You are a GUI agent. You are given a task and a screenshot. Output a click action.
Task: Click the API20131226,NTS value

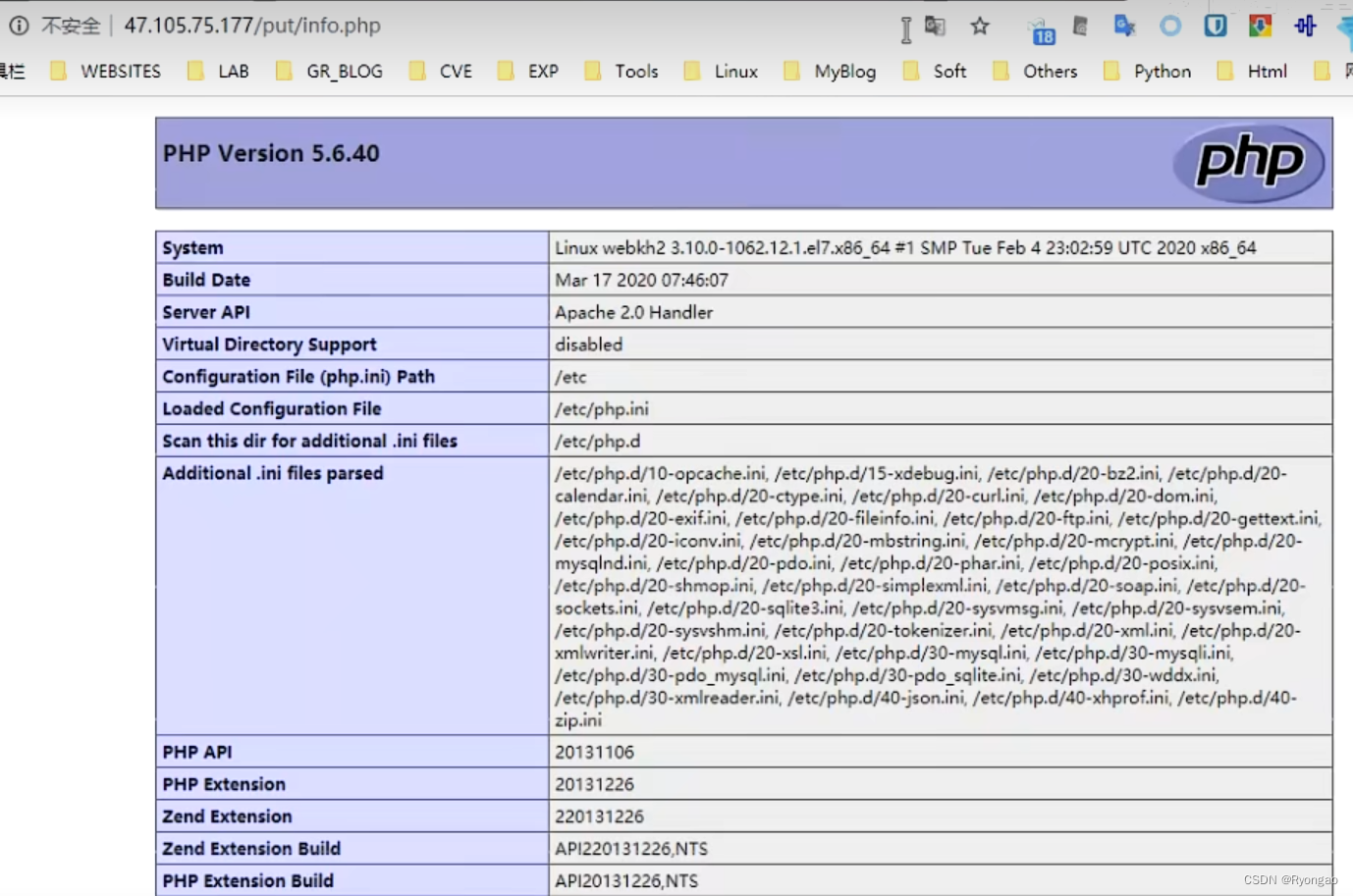tap(626, 880)
